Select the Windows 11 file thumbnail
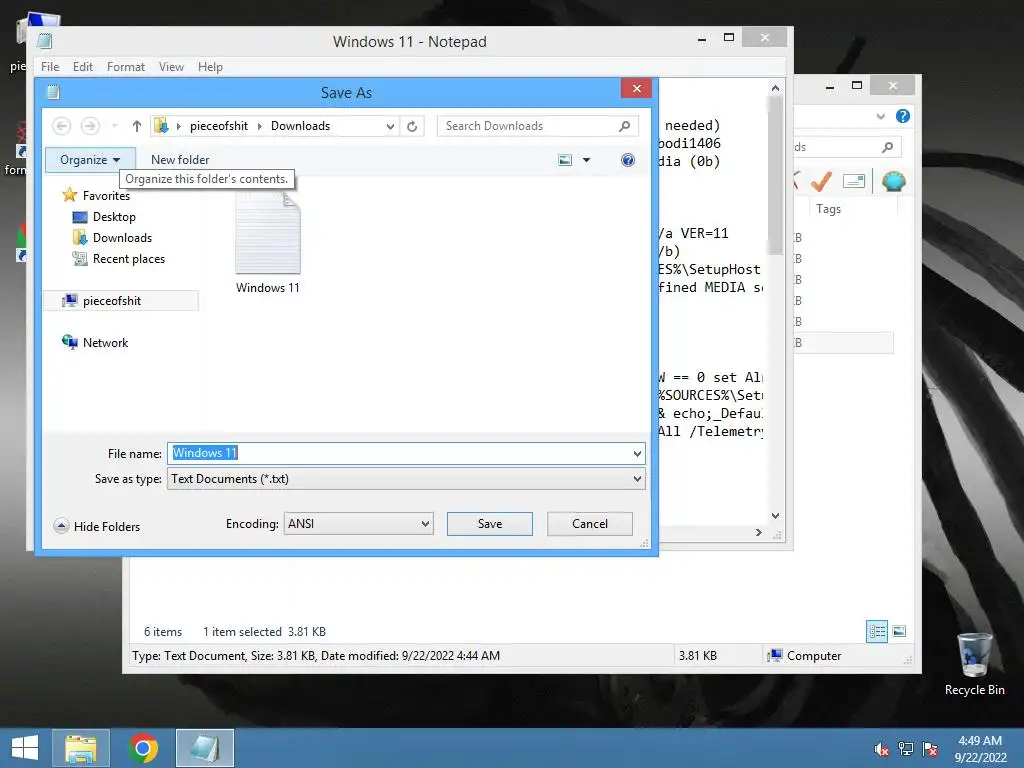This screenshot has width=1024, height=768. point(268,234)
